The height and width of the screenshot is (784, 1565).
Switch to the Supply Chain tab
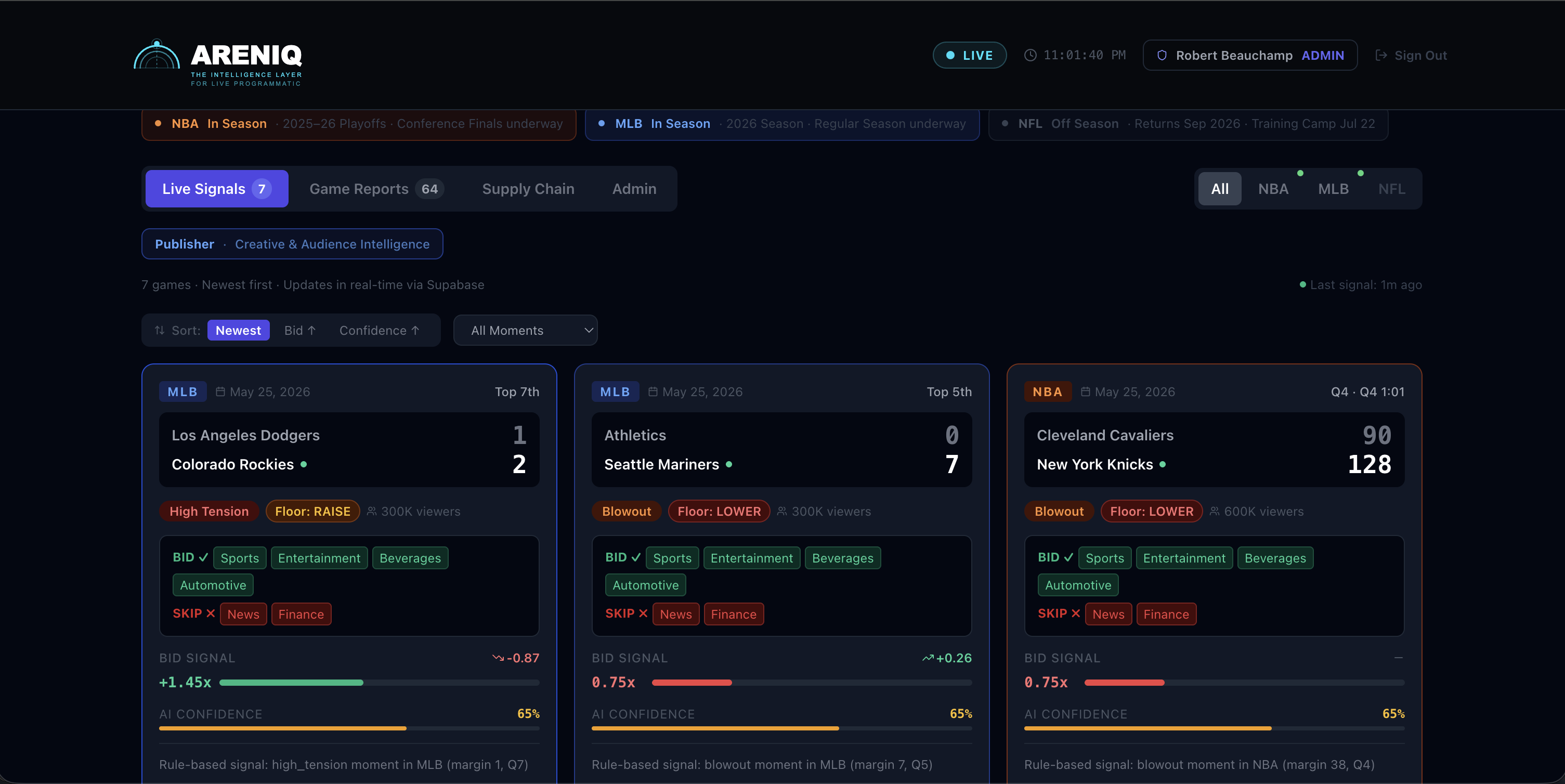click(x=529, y=189)
